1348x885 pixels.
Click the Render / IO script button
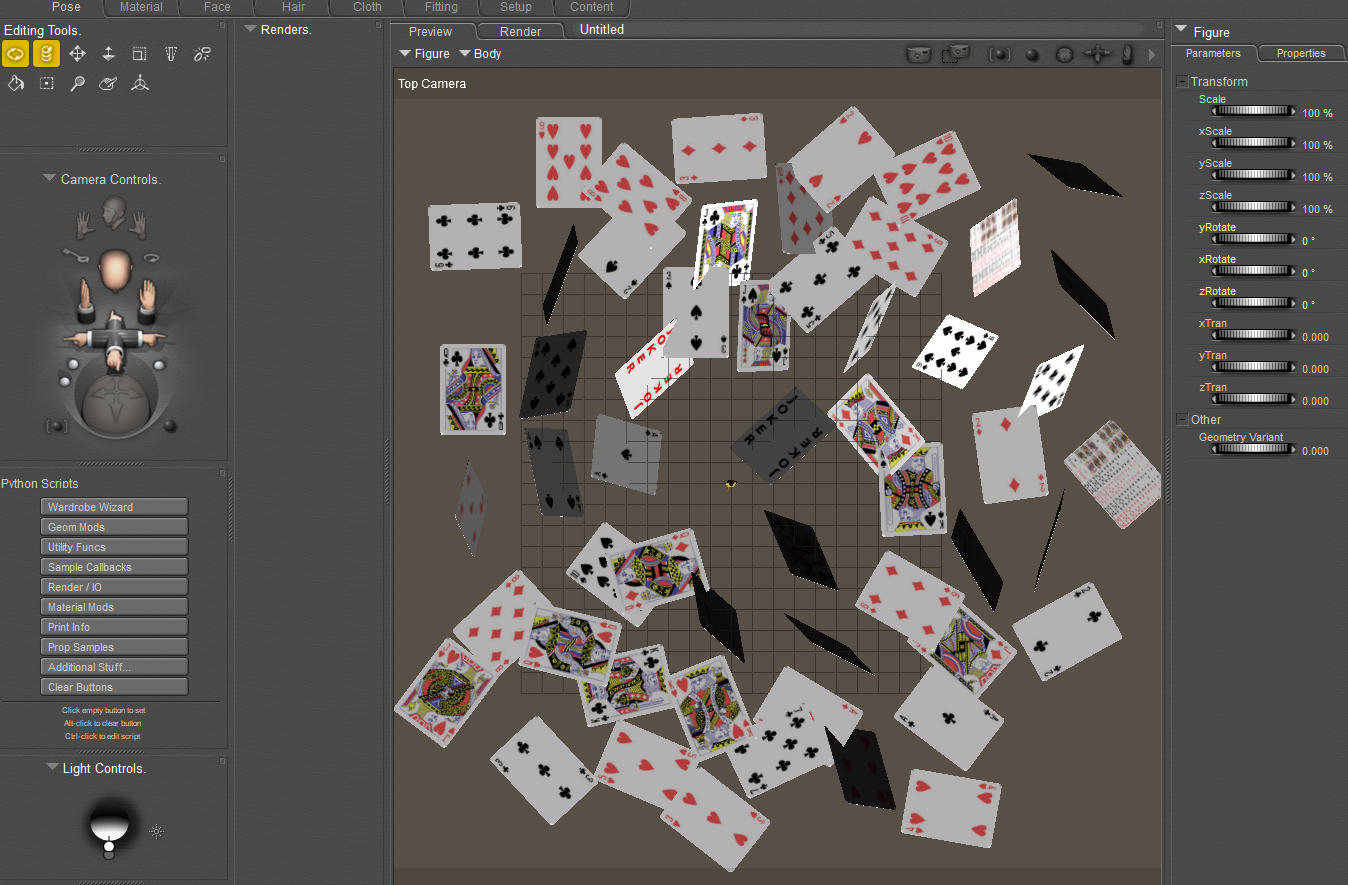pyautogui.click(x=114, y=587)
